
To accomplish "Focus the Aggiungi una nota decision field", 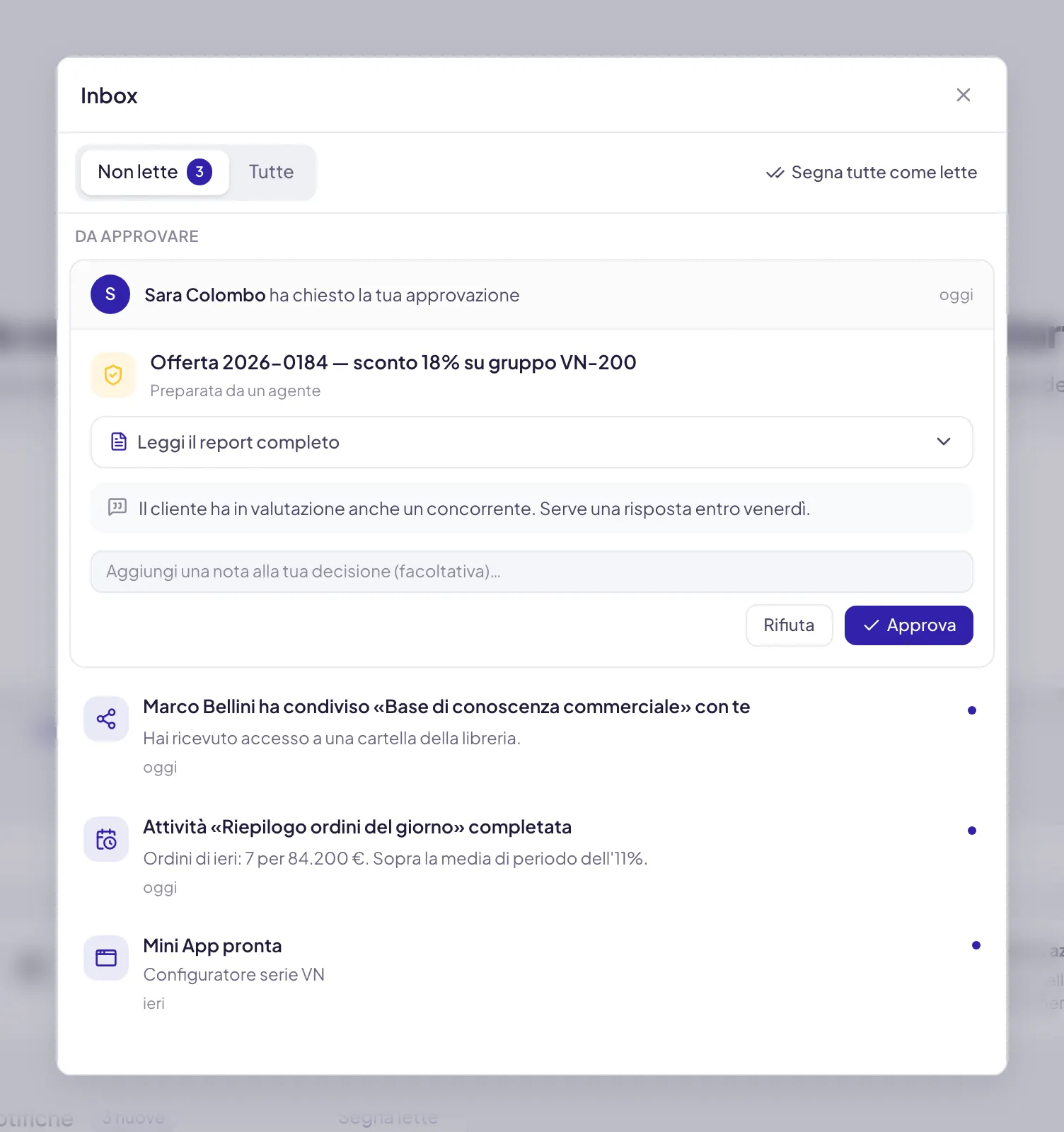I will click(x=532, y=572).
